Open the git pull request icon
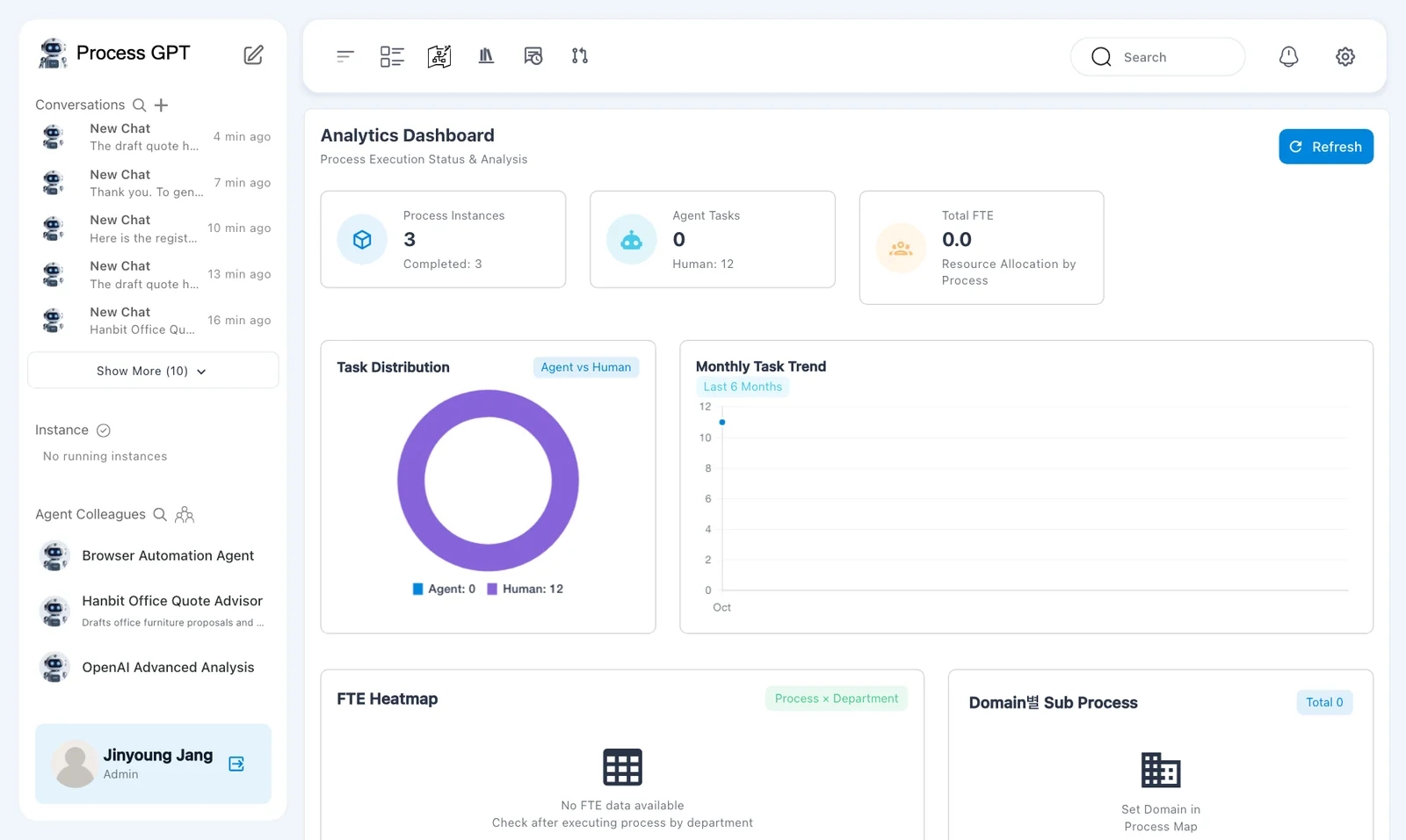Viewport: 1406px width, 840px height. click(580, 56)
